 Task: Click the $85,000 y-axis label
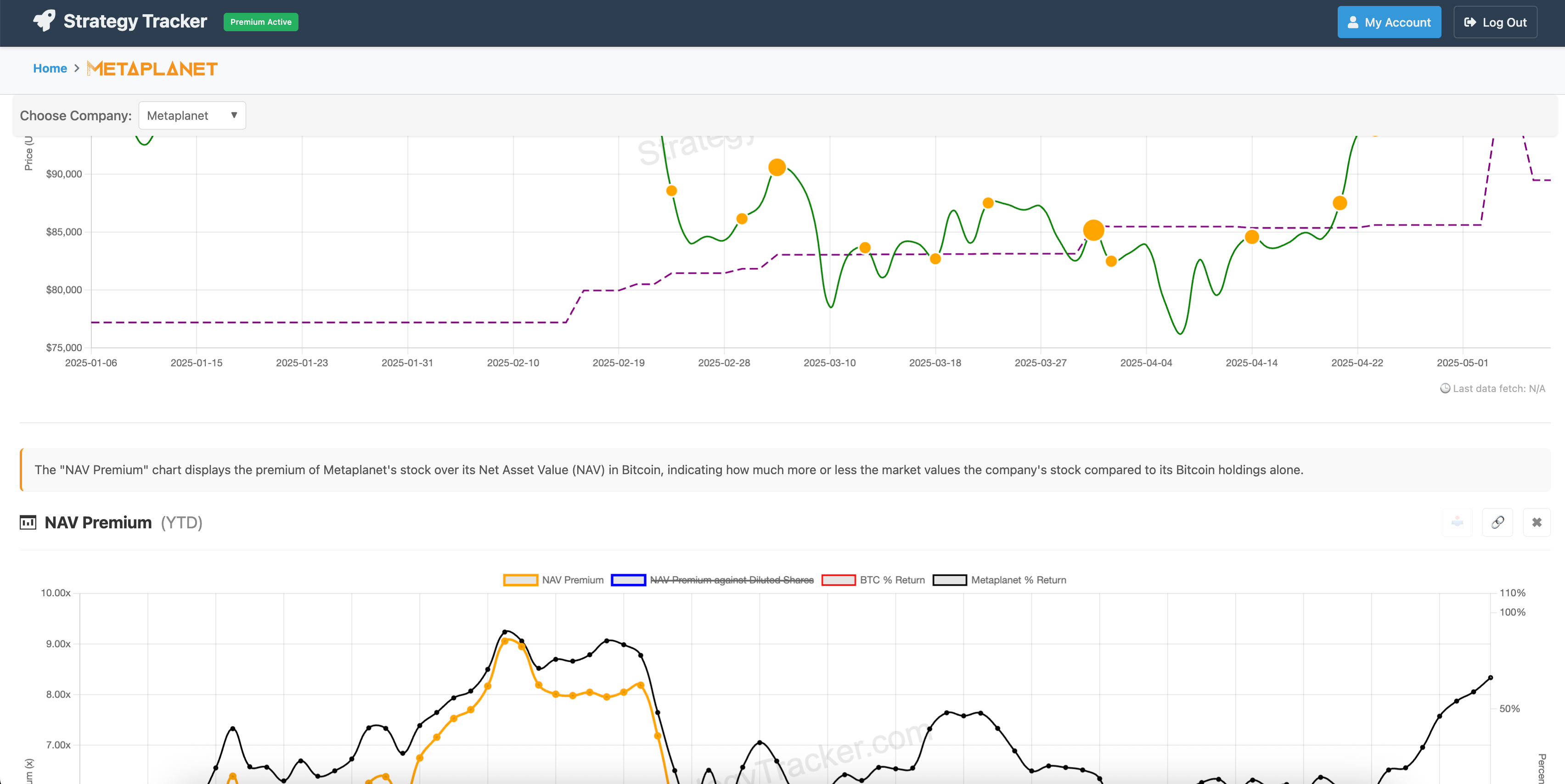[64, 232]
